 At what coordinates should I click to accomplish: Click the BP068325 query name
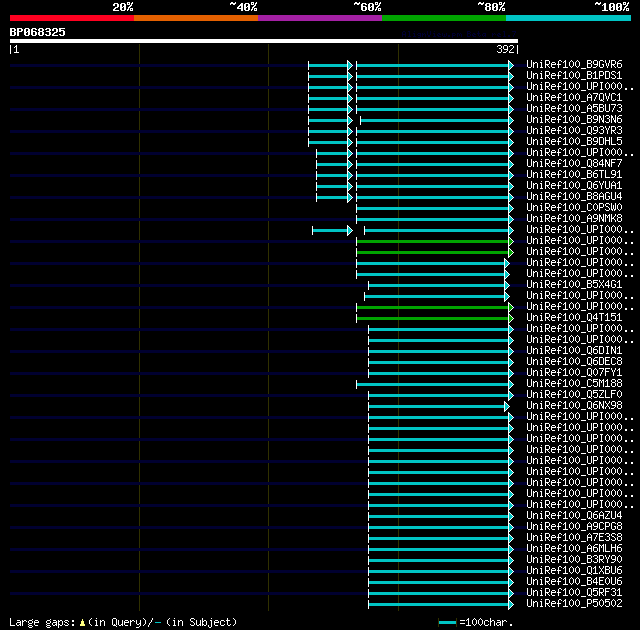38,32
